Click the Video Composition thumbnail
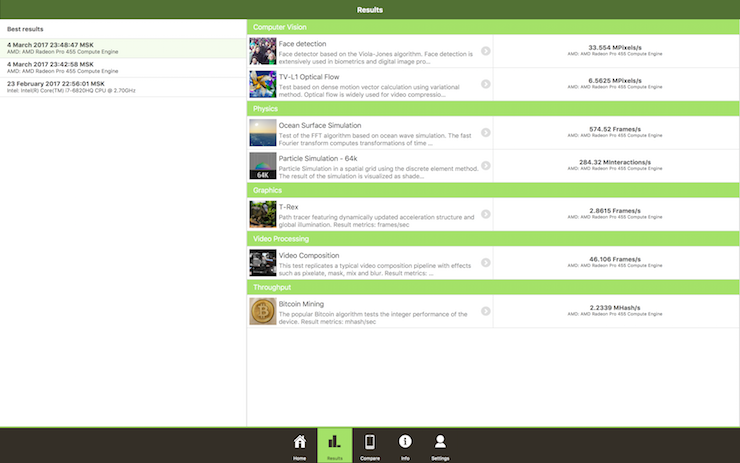740x463 pixels. click(263, 263)
